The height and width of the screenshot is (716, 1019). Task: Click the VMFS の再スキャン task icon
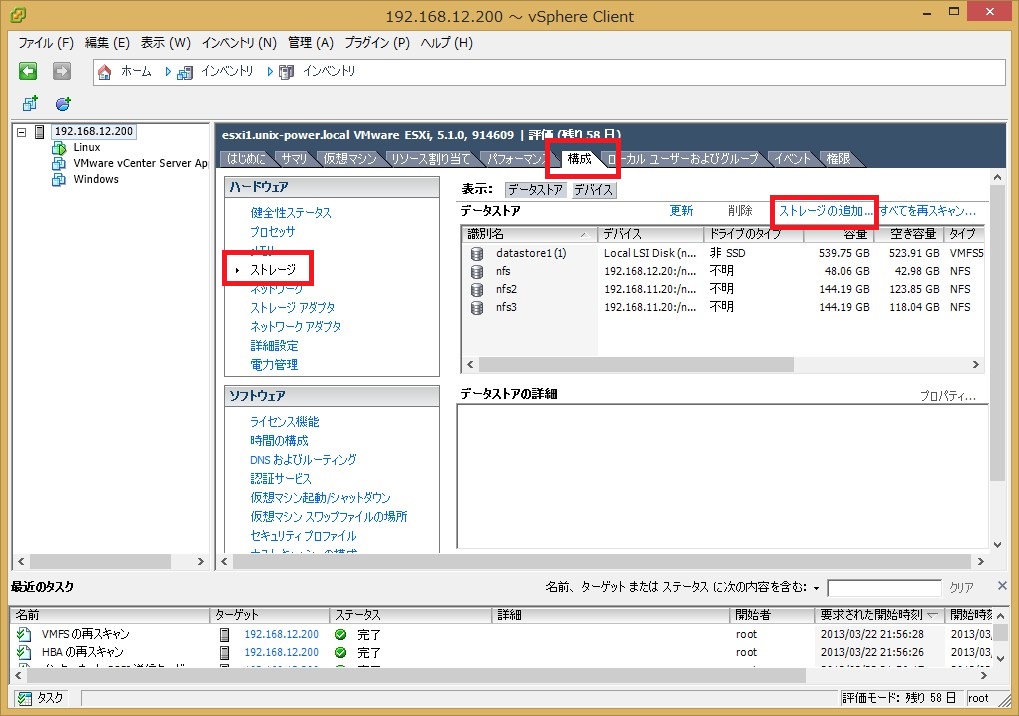pos(24,634)
